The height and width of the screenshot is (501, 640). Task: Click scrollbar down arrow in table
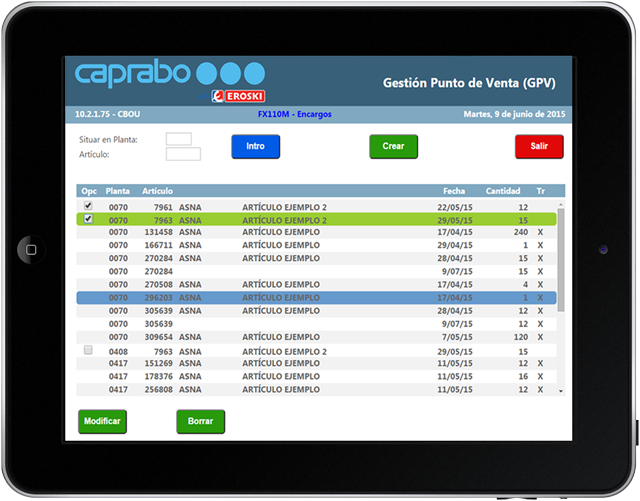click(x=561, y=391)
